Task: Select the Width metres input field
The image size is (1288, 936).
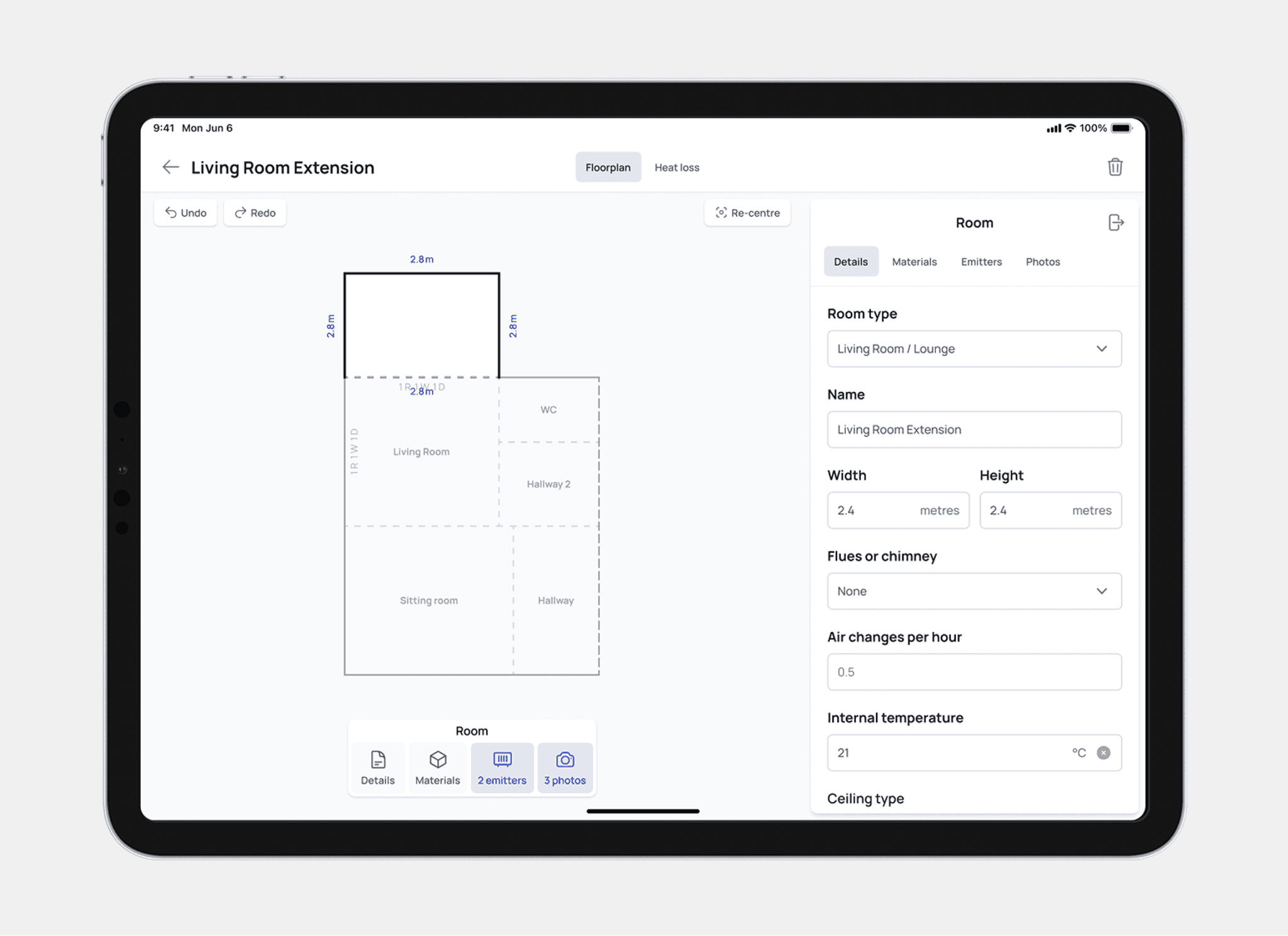Action: click(898, 510)
